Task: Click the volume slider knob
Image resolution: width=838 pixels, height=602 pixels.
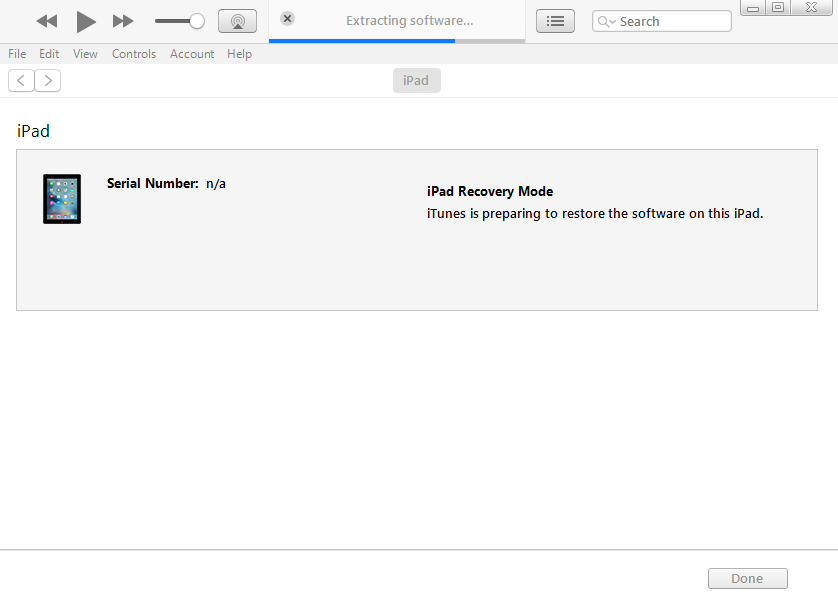Action: coord(197,21)
